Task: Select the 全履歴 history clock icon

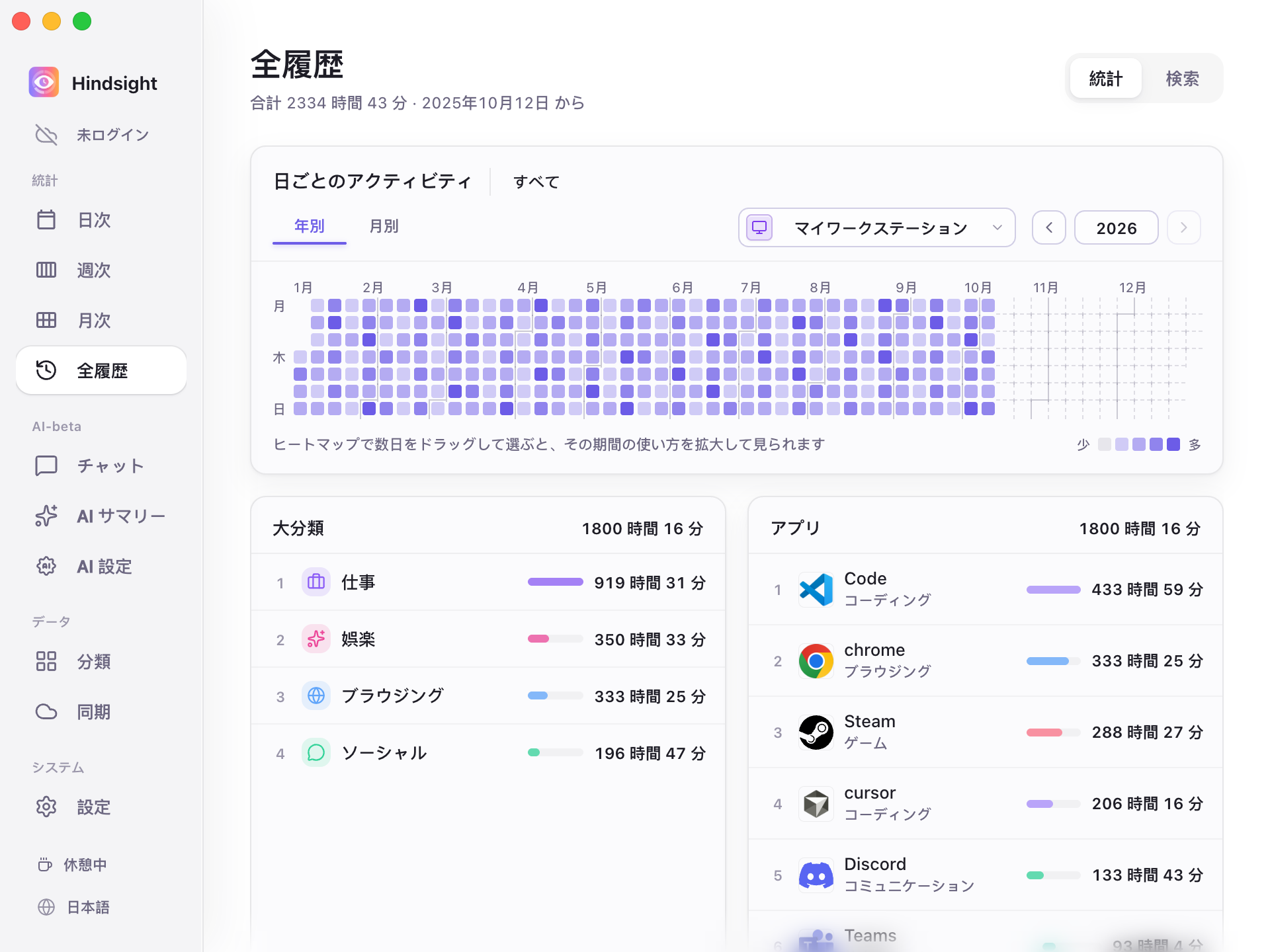Action: point(46,370)
